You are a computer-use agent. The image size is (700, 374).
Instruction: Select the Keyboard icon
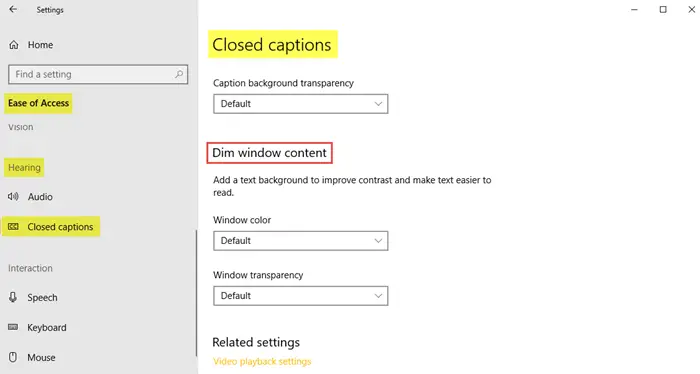click(x=13, y=327)
